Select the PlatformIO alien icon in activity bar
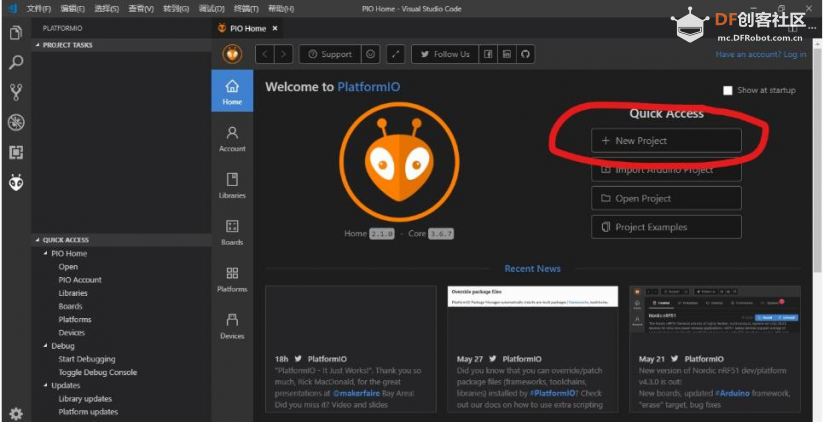 (x=16, y=182)
